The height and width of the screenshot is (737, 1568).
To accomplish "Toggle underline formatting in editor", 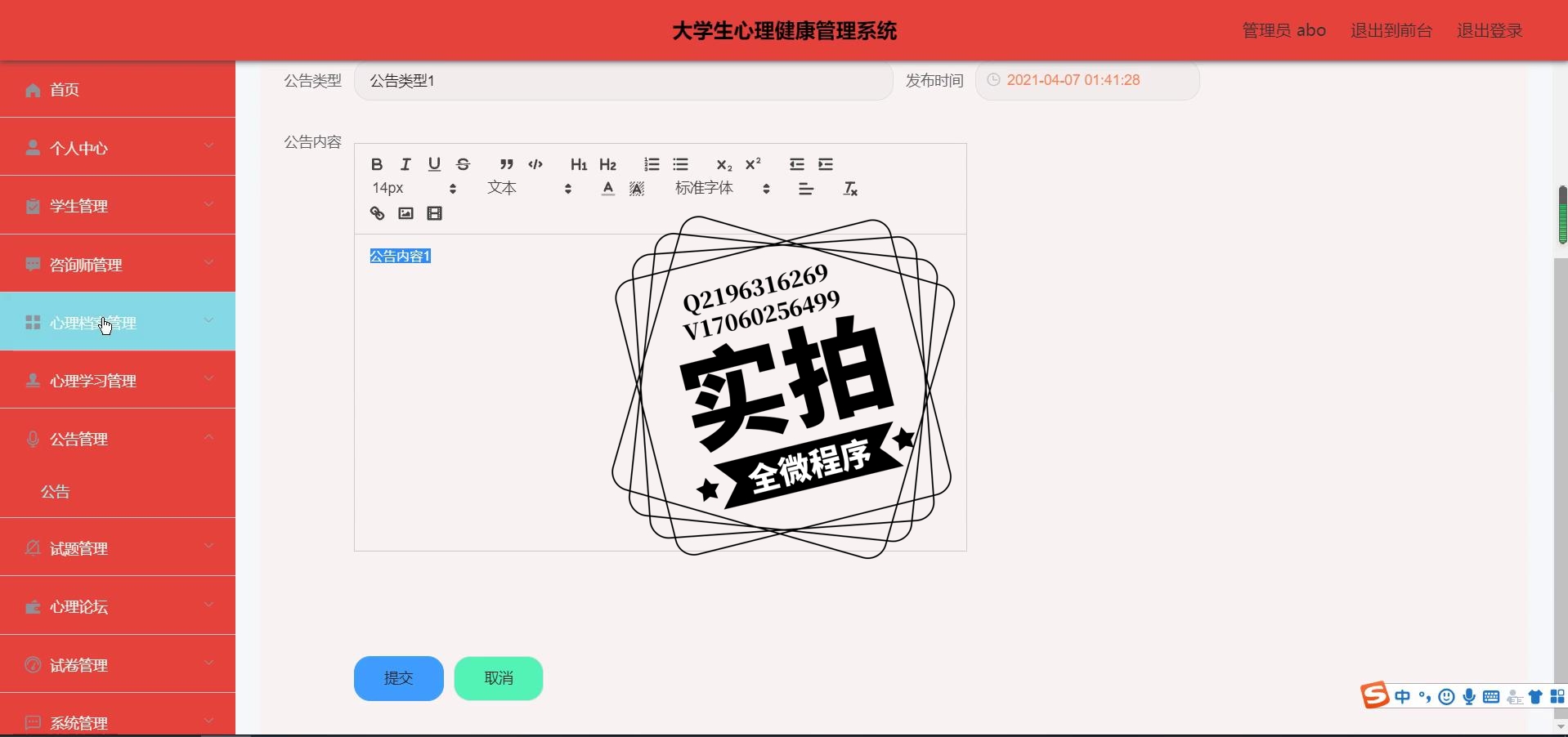I will [x=434, y=164].
